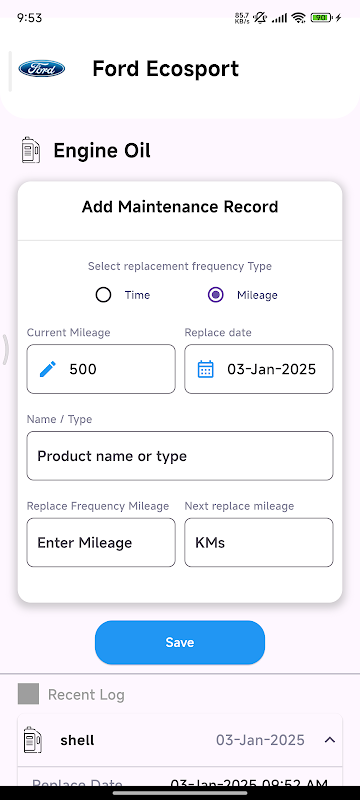Tap the Next replace mileage KMs field
The height and width of the screenshot is (800, 360).
click(x=259, y=542)
